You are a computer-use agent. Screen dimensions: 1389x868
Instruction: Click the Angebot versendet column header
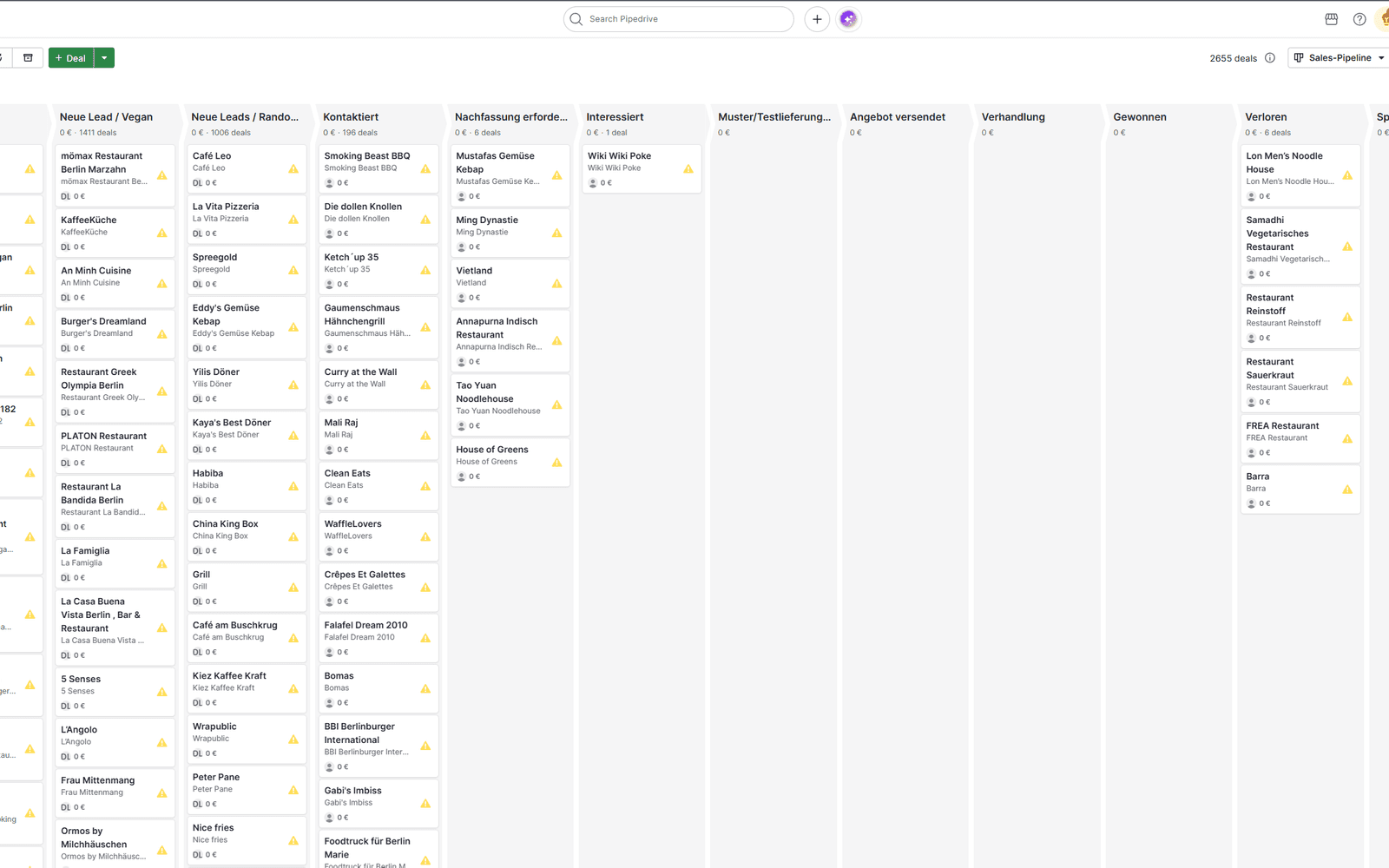[x=898, y=117]
